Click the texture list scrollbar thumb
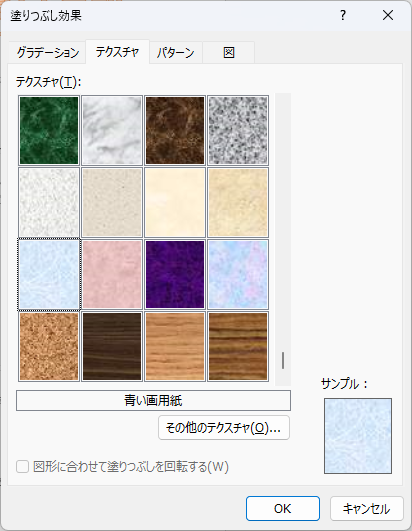Image resolution: width=412 pixels, height=531 pixels. click(x=283, y=360)
